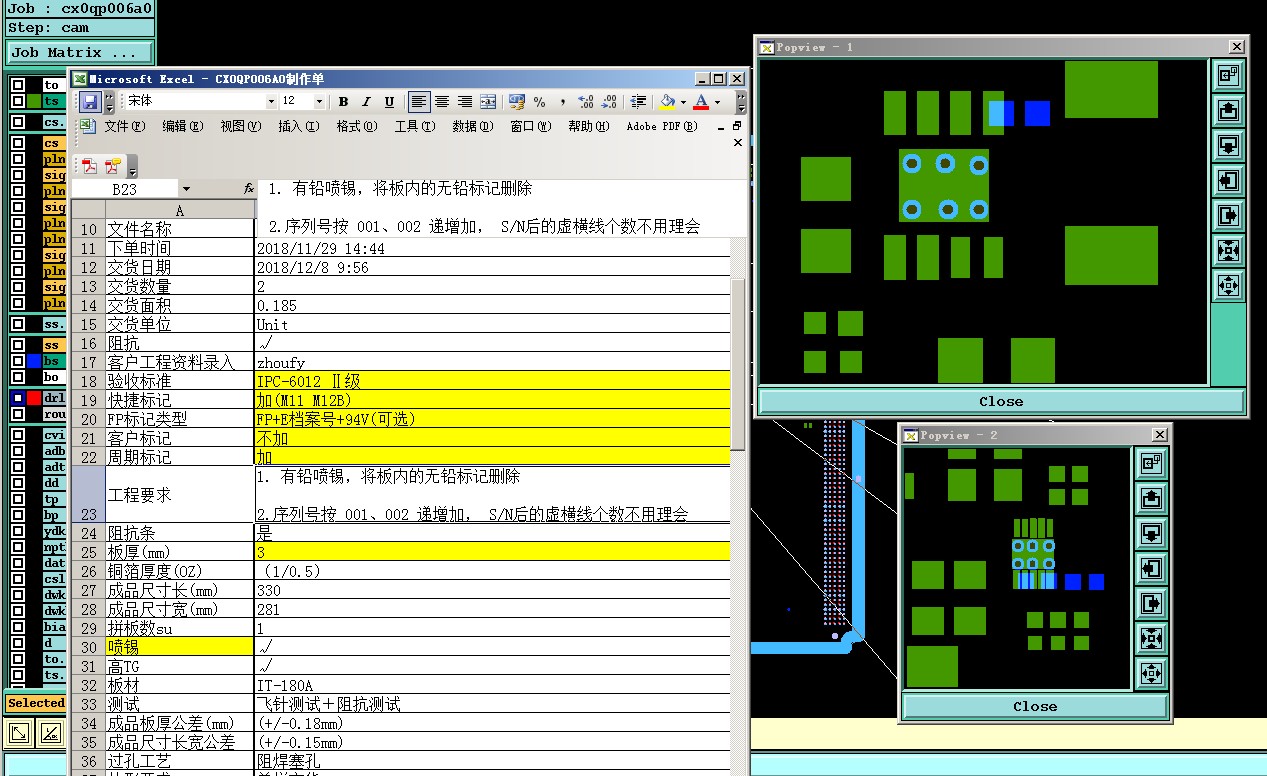Click the first Adobe PDF convert icon

click(x=90, y=166)
